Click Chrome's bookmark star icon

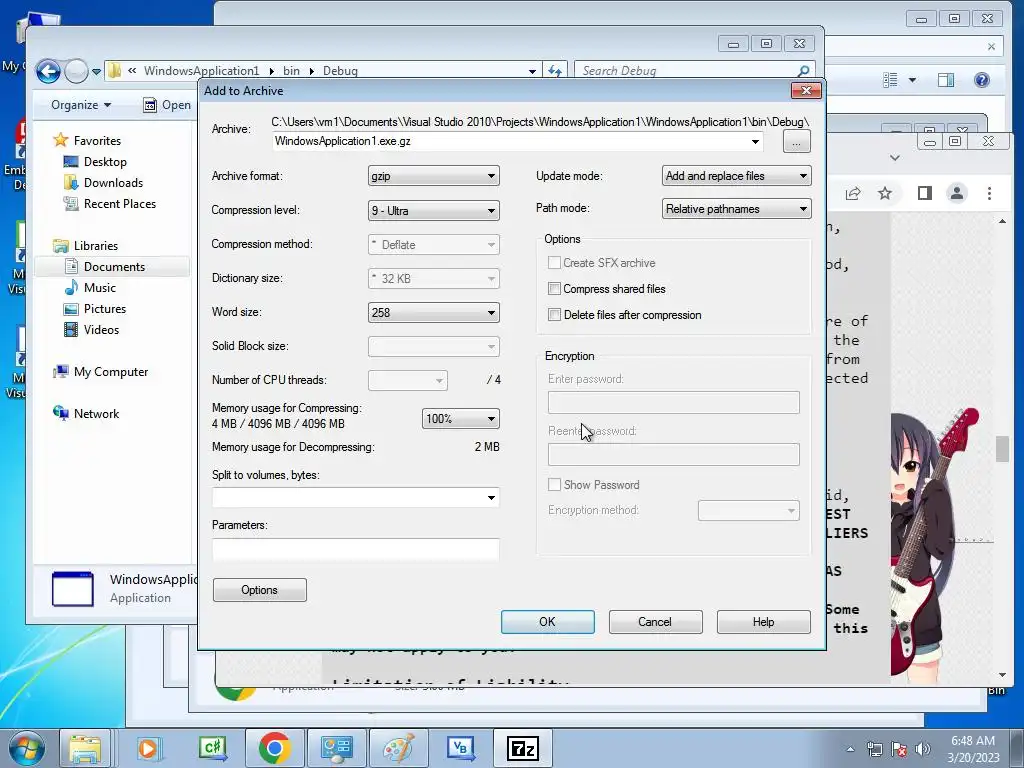pyautogui.click(x=885, y=193)
